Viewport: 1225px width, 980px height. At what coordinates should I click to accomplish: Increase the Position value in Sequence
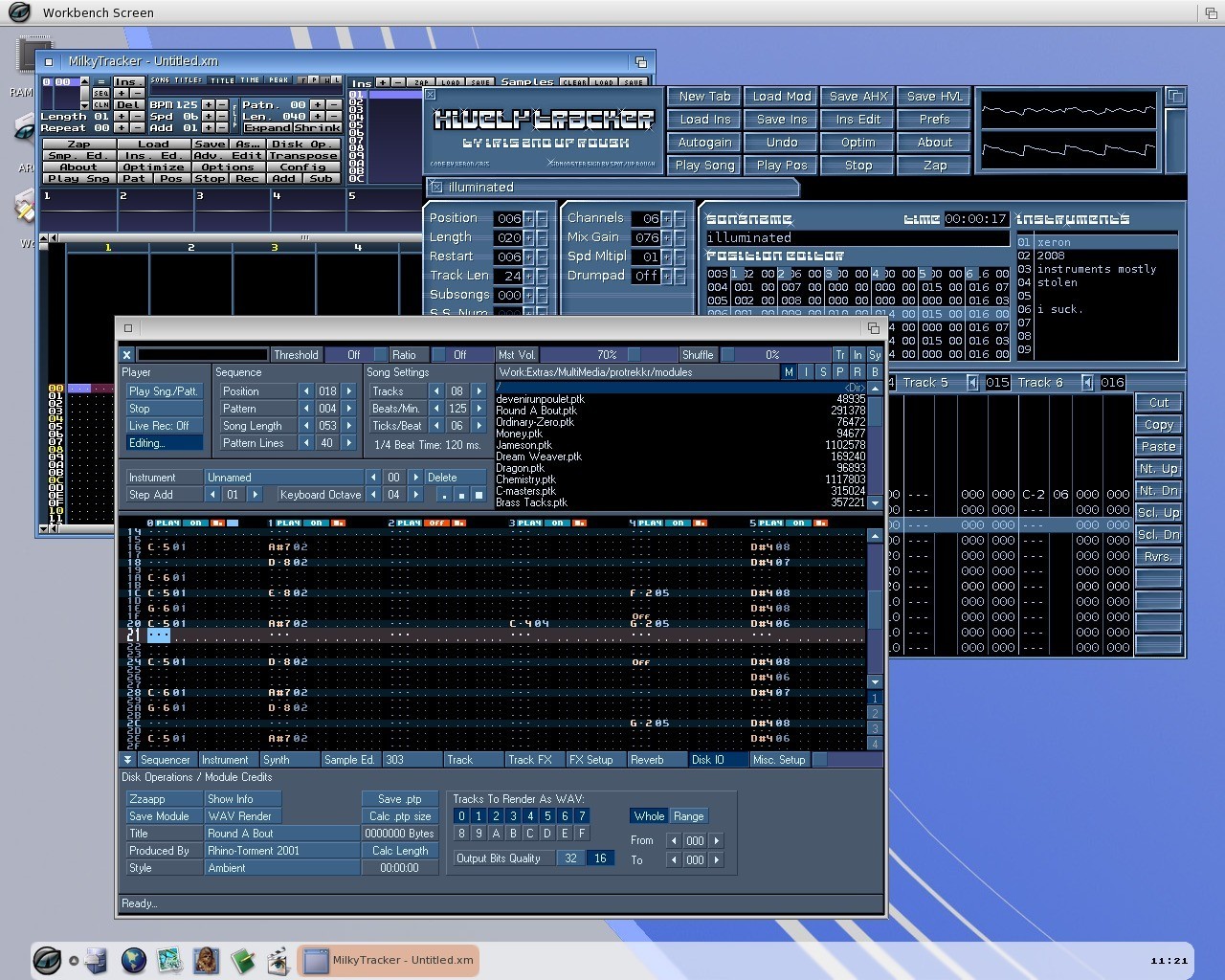click(349, 391)
